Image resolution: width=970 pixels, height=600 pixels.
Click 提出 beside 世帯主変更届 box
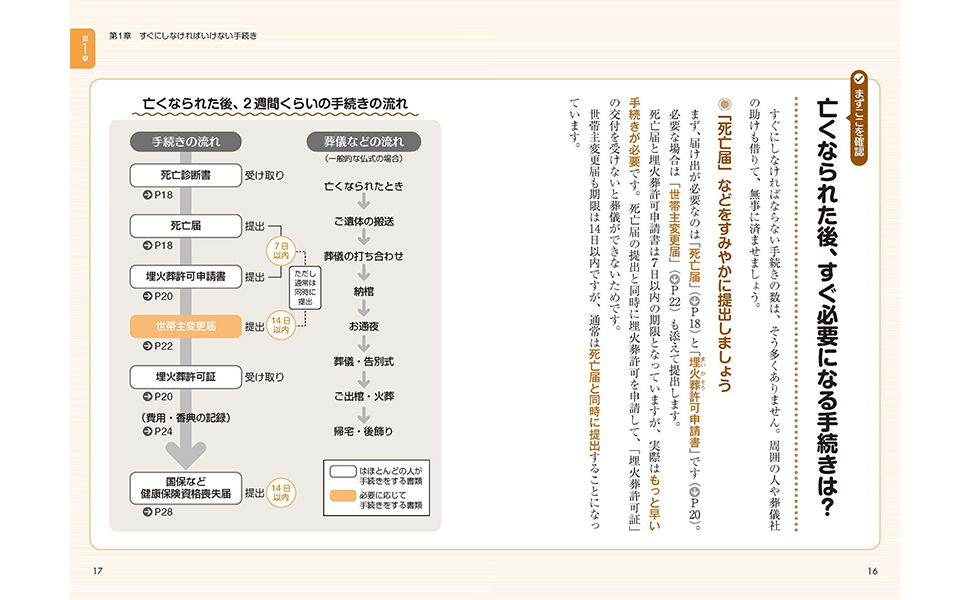coord(255,327)
